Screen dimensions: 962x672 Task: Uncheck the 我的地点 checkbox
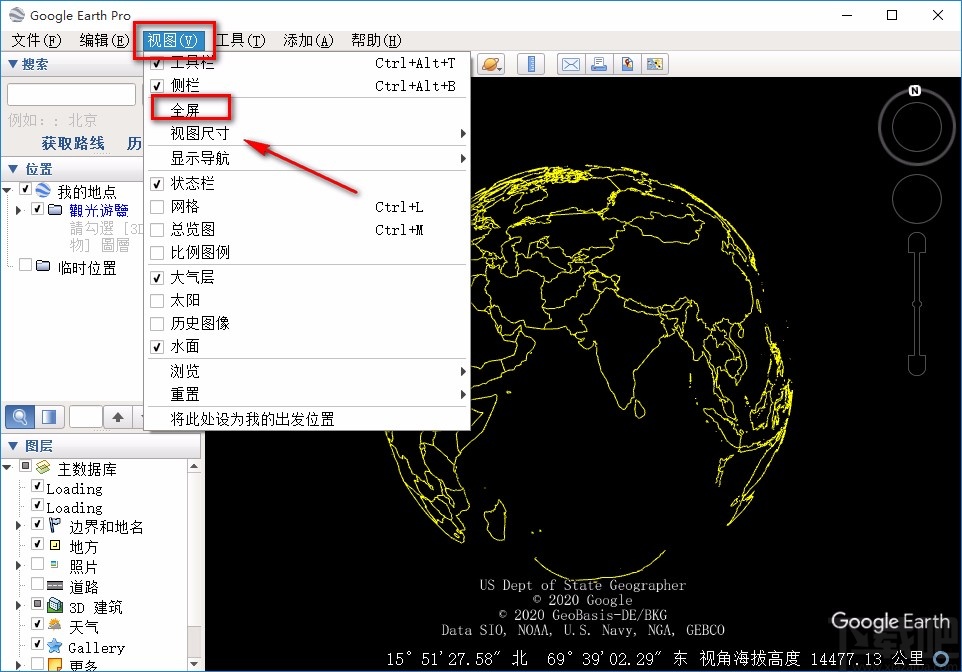(26, 189)
